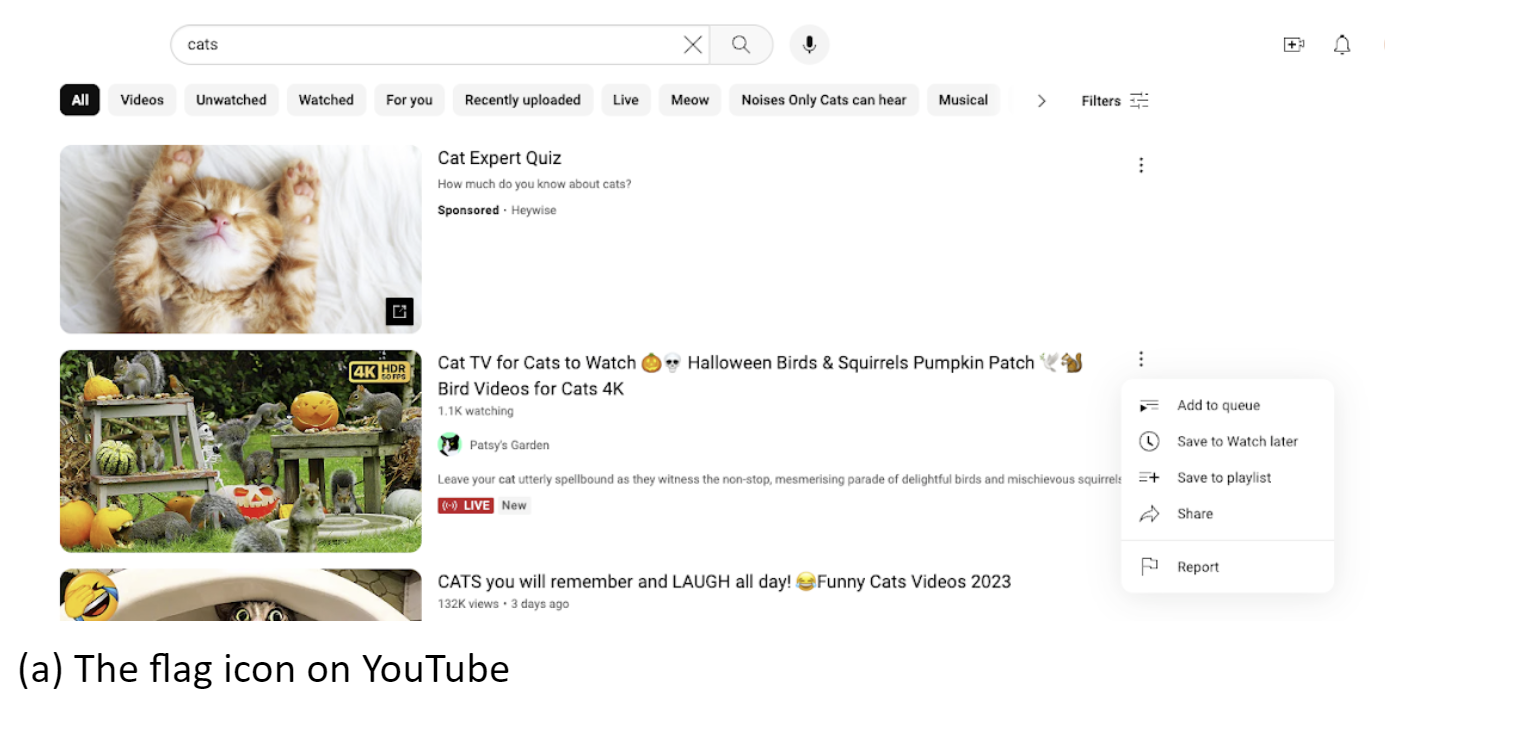Toggle the Recently uploaded filter chip
This screenshot has height=732, width=1520.
click(x=522, y=100)
